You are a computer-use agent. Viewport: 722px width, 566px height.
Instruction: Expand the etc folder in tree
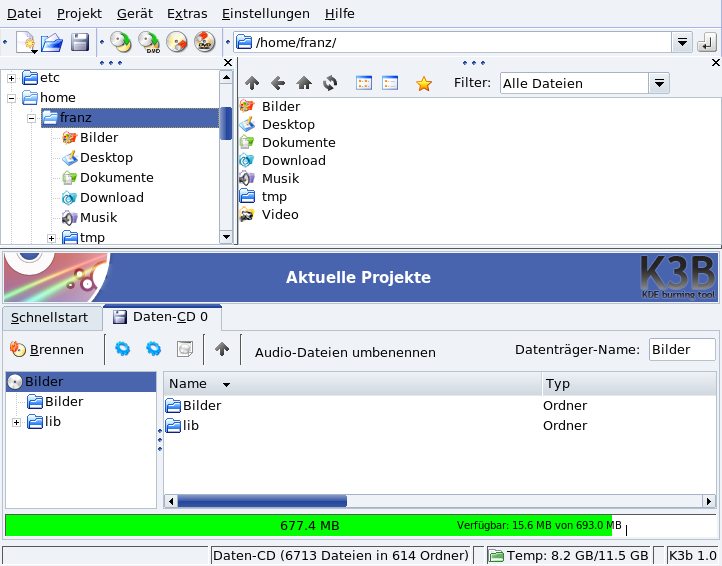12,78
